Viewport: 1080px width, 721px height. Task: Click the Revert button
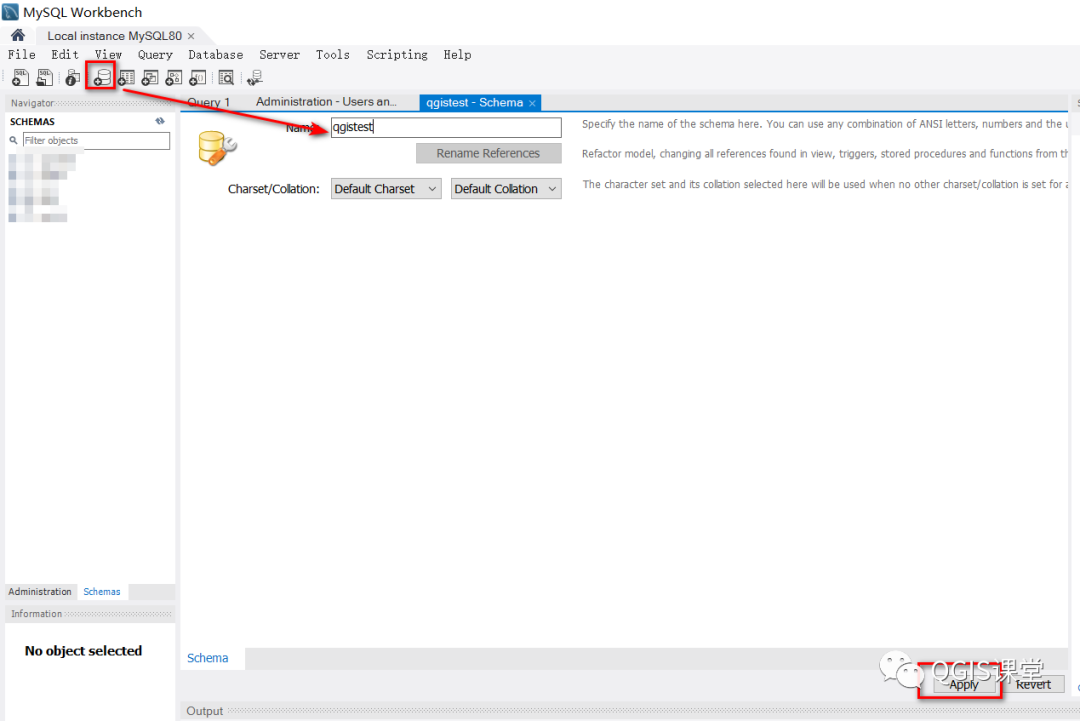click(1033, 685)
